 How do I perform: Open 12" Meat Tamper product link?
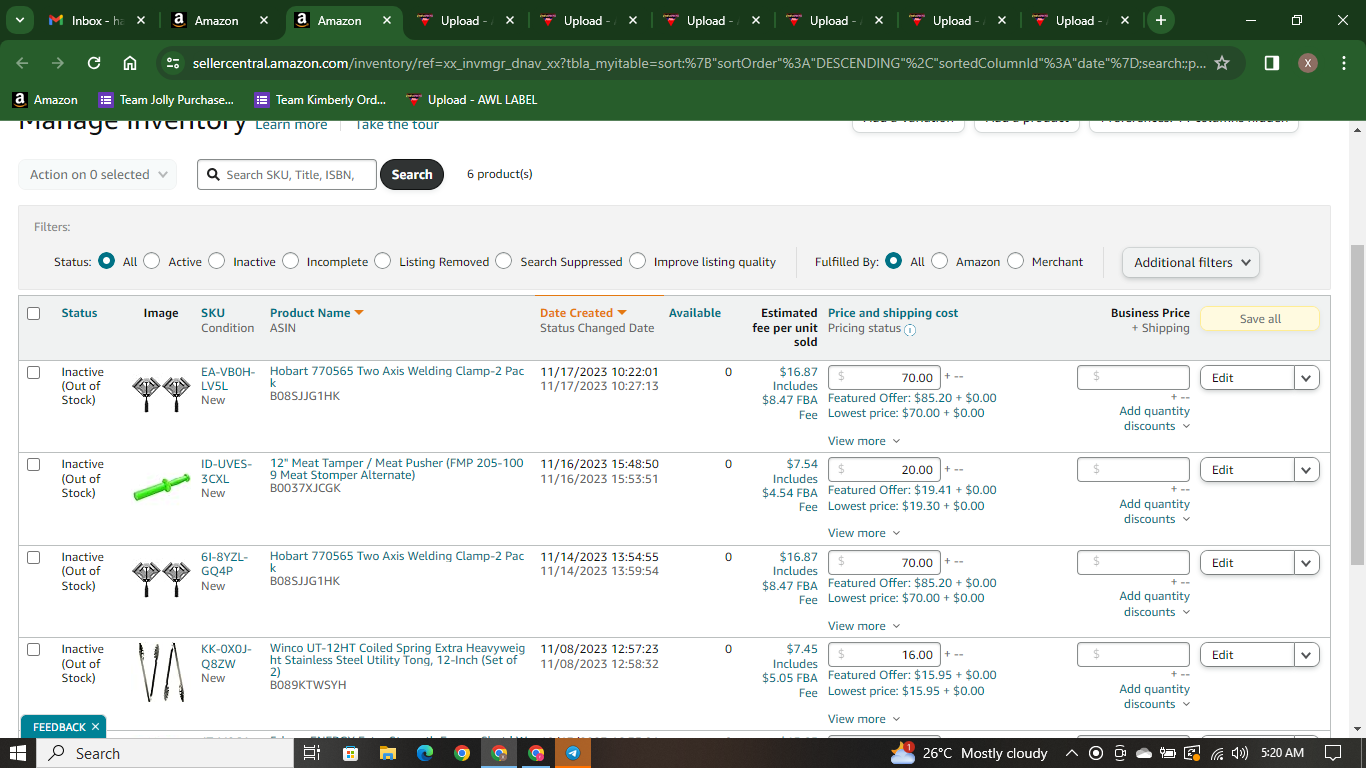click(x=397, y=469)
